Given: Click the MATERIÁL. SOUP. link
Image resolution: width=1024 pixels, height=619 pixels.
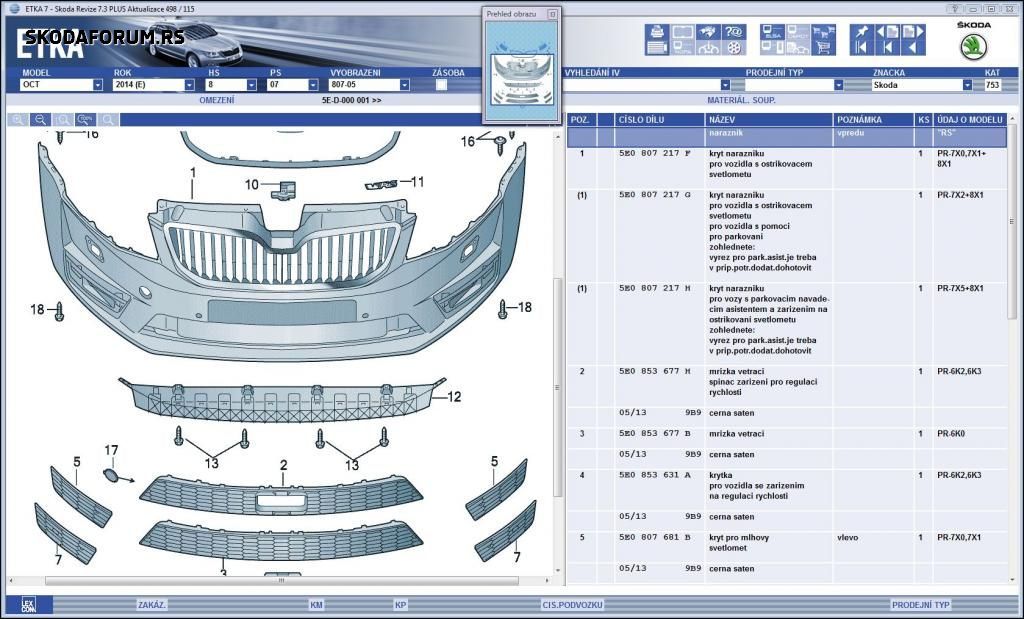Looking at the screenshot, I should point(741,101).
